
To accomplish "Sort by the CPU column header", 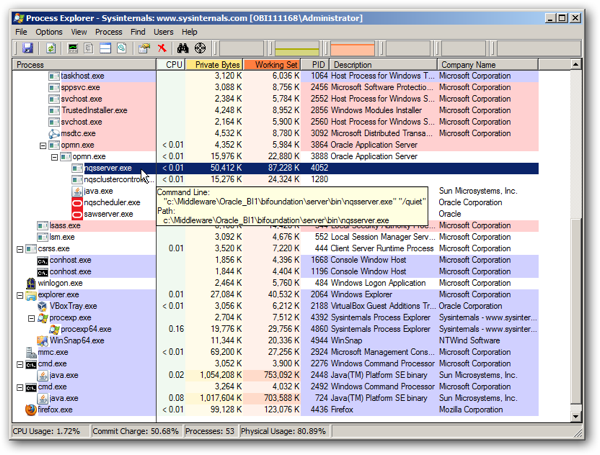I will click(x=171, y=64).
